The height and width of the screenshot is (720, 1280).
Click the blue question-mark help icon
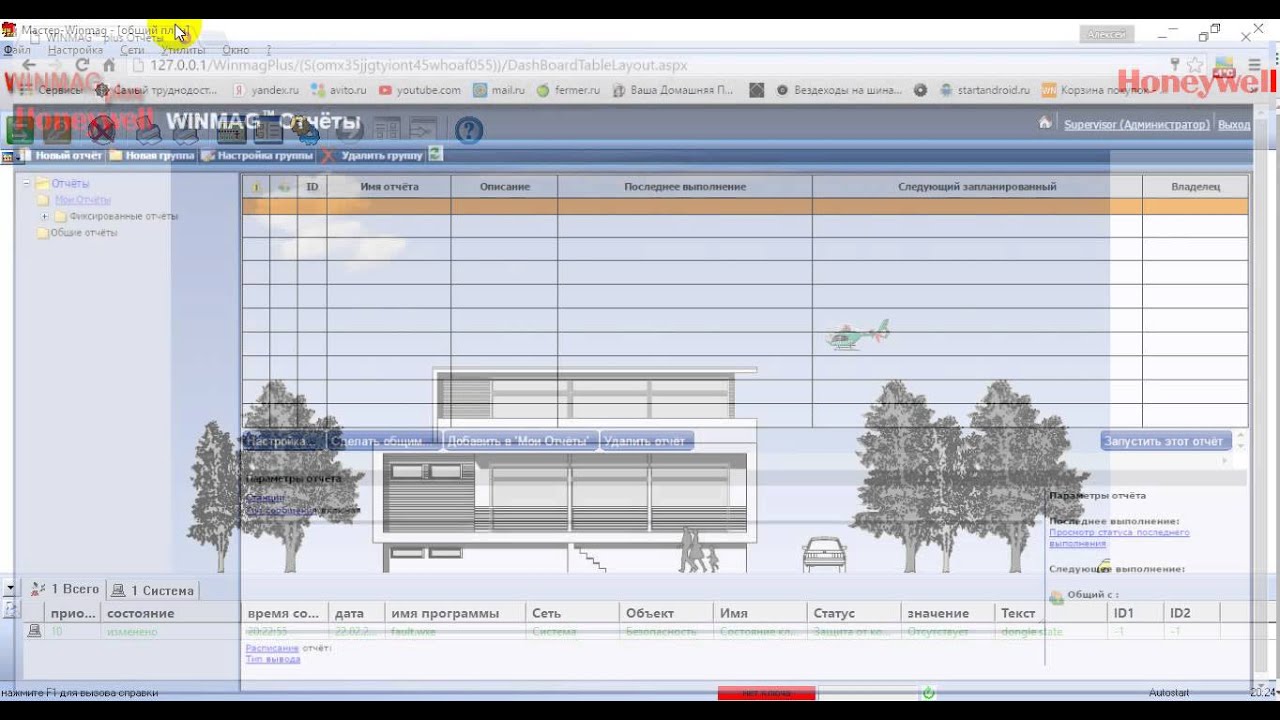point(468,130)
